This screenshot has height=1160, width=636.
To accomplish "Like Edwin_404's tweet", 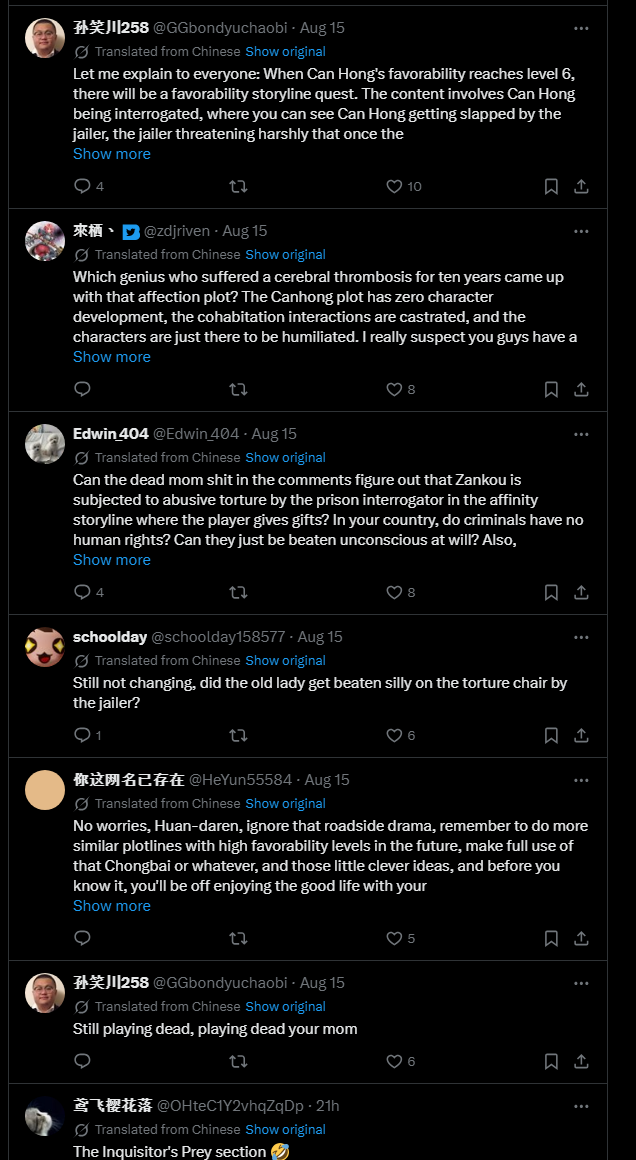I will [x=395, y=592].
